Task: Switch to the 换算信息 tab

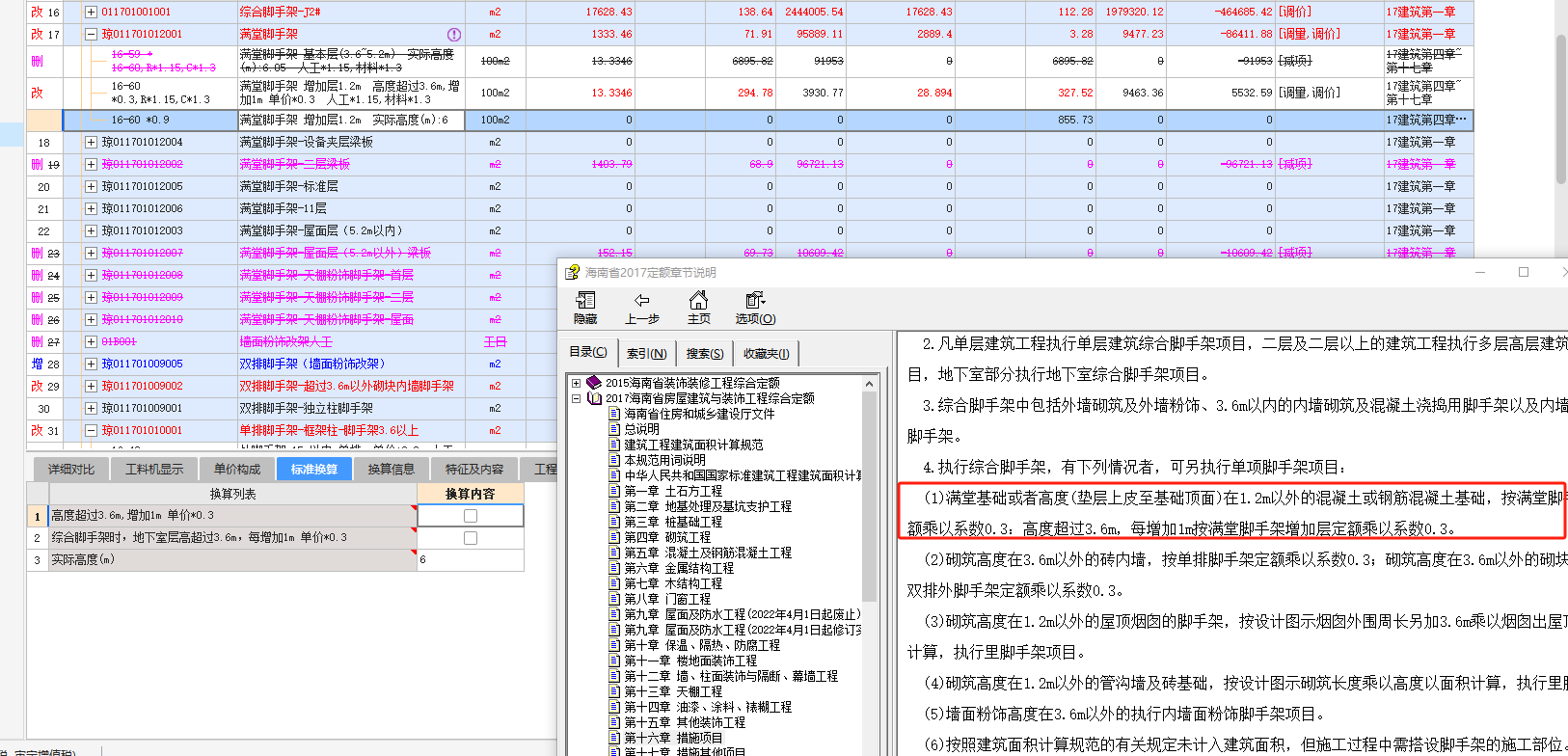Action: coord(392,470)
